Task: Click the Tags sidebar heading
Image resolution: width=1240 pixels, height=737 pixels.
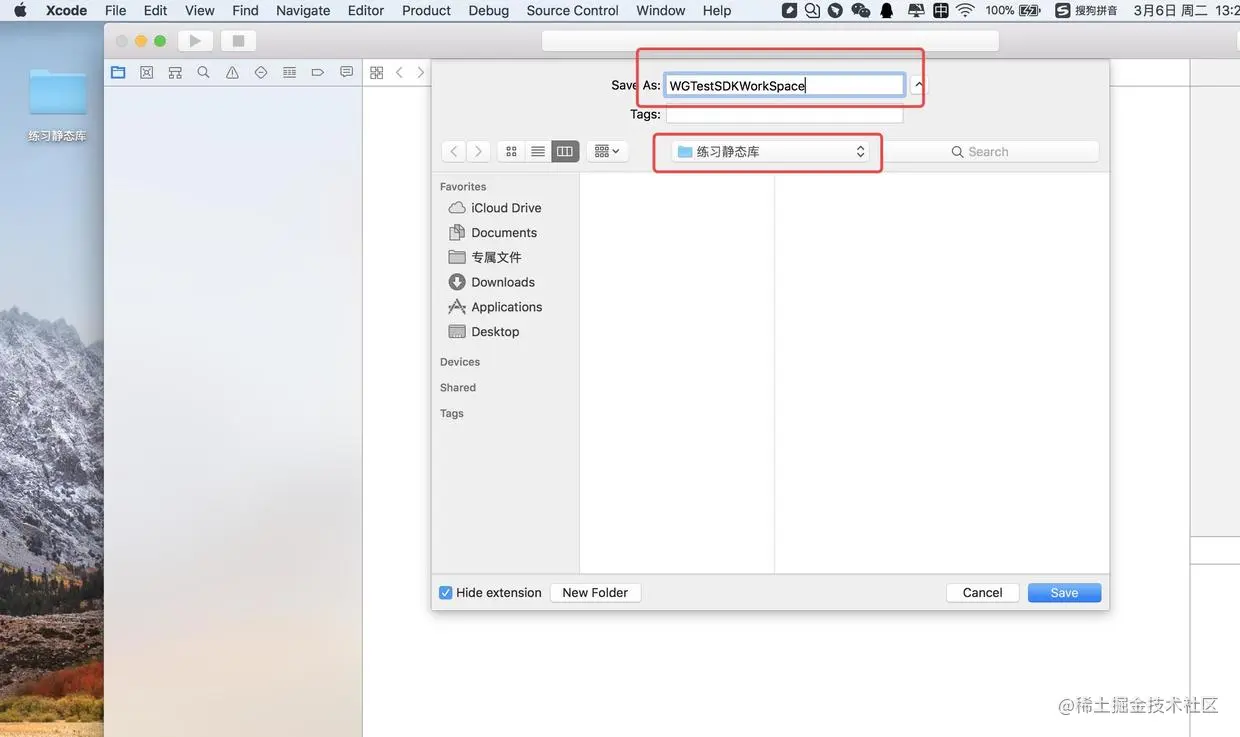Action: pos(452,413)
